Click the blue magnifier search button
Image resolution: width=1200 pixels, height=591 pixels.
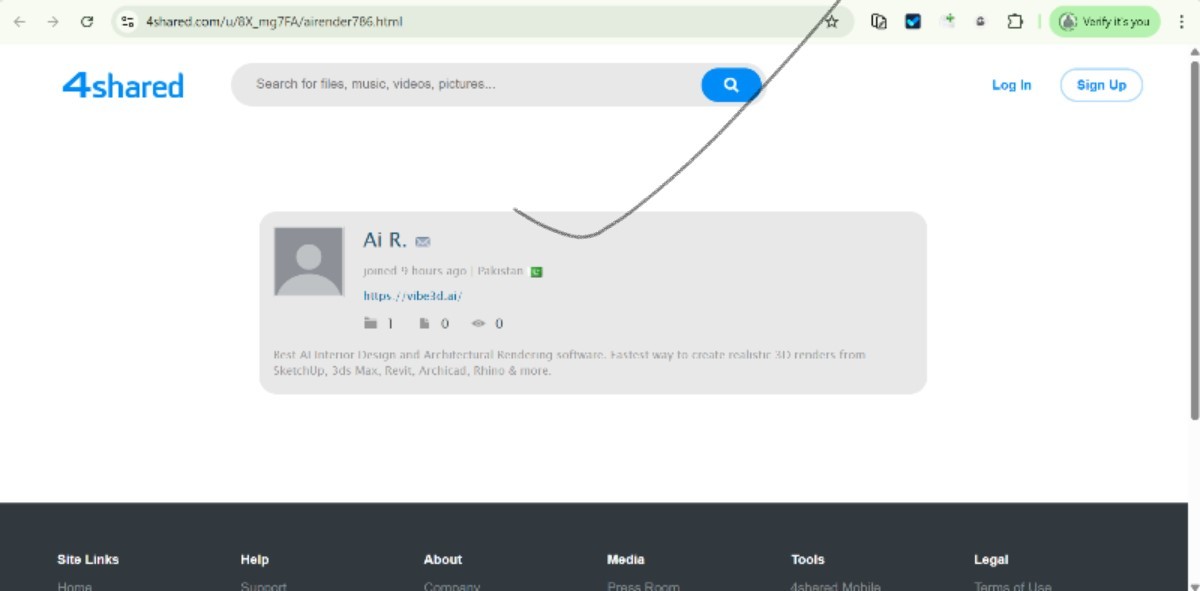pyautogui.click(x=731, y=85)
